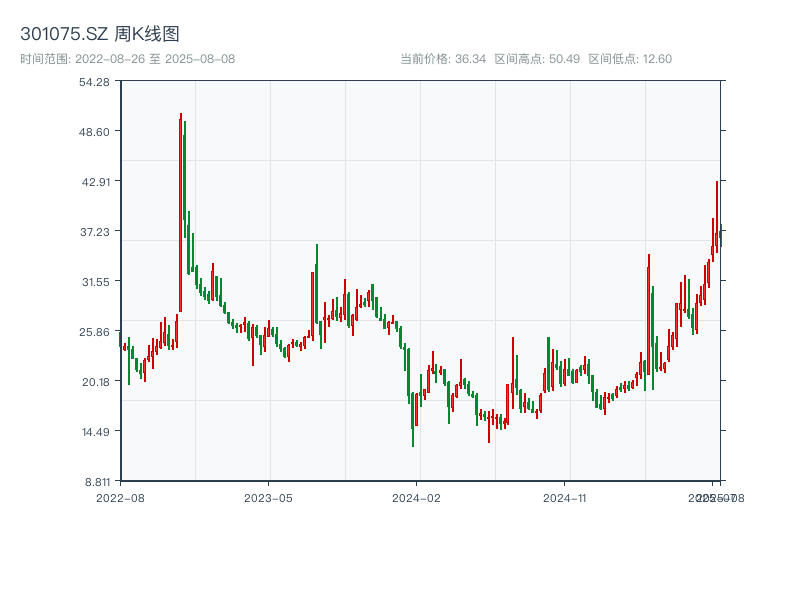Screen dimensions: 800x600
Task: Click y-axis label 48.60
Action: point(94,132)
